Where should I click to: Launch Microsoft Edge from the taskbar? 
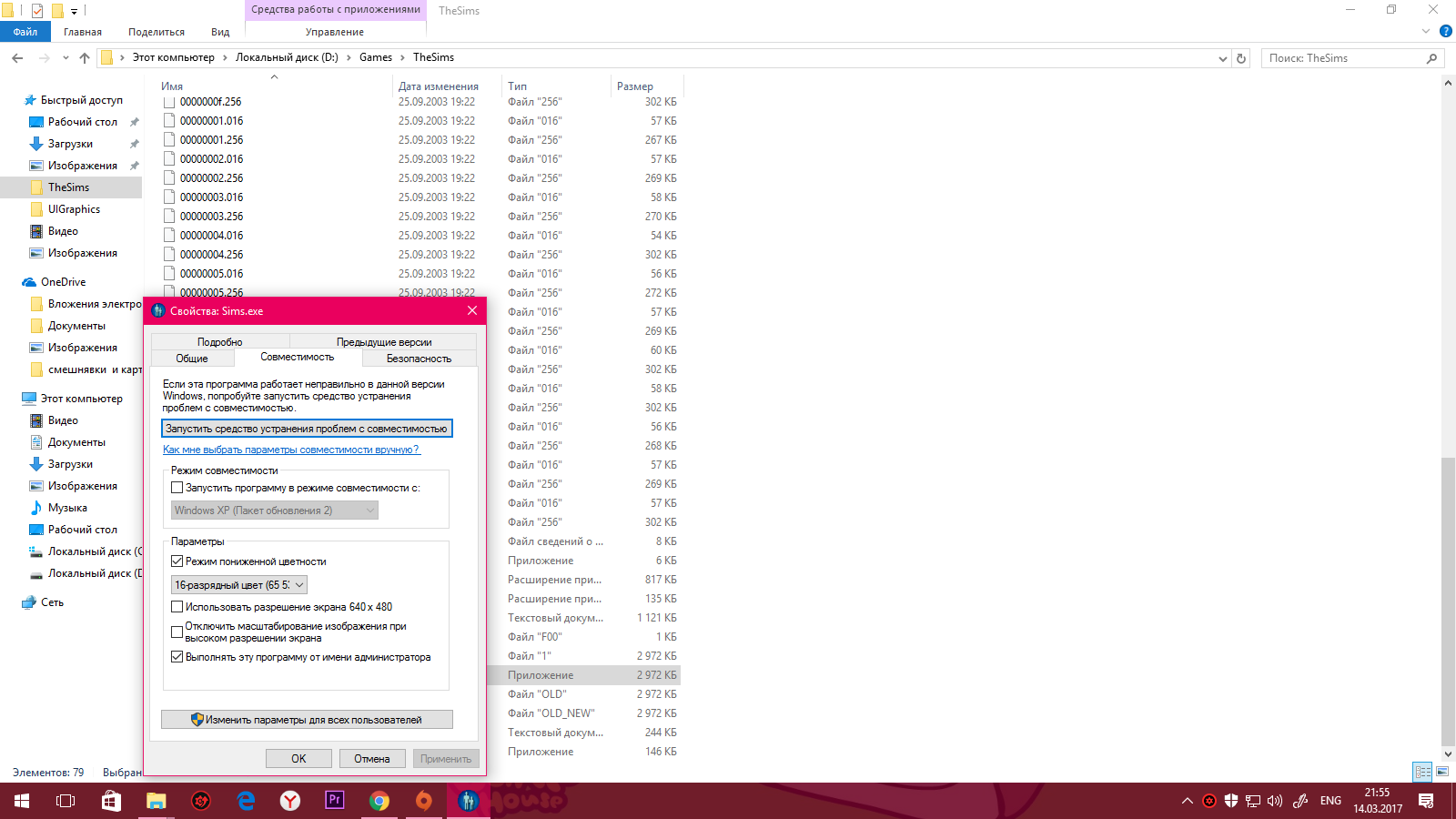pos(246,801)
